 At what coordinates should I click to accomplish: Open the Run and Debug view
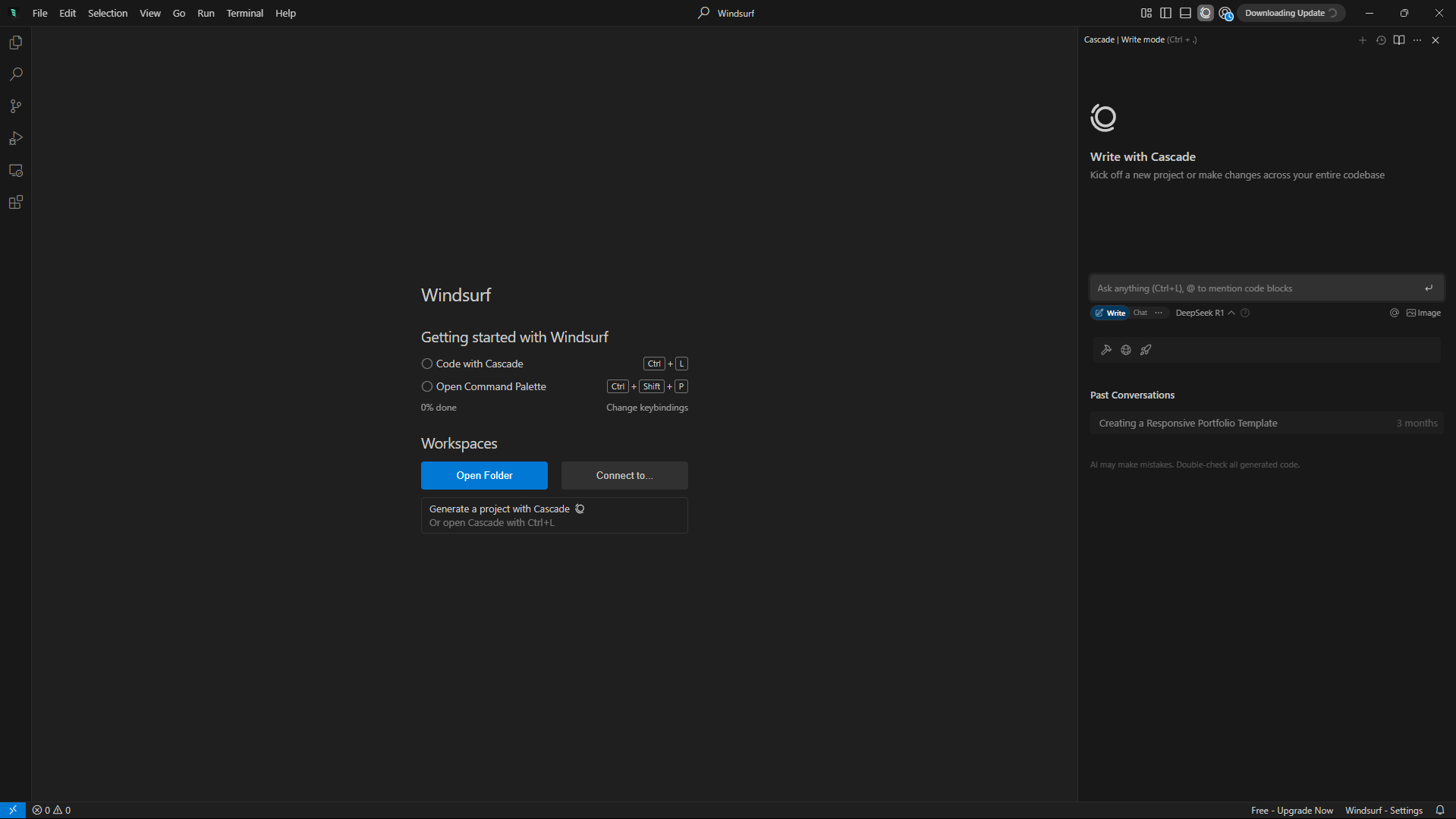point(15,138)
